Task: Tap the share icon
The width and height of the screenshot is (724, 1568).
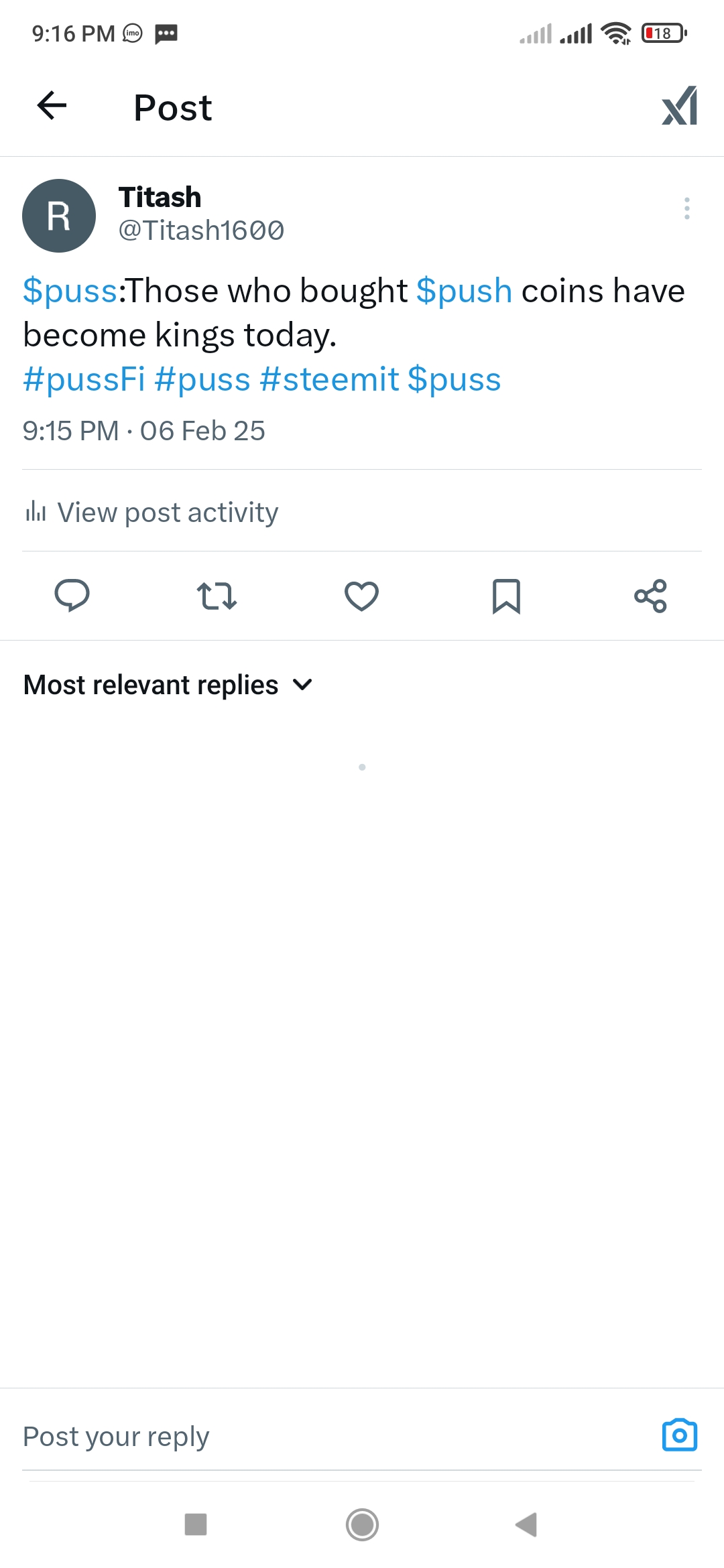Action: [650, 596]
